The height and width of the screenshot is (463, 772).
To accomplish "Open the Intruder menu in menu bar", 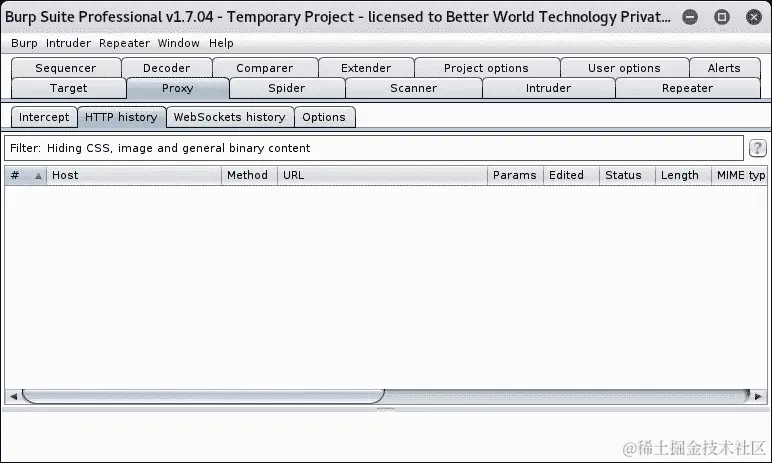I will pos(68,43).
